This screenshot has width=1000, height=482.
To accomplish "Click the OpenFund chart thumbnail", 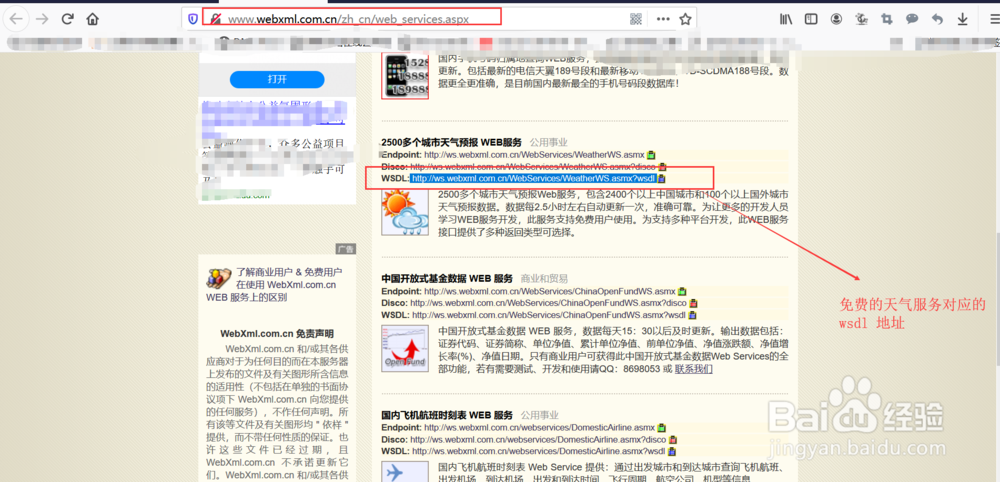I will coord(404,348).
